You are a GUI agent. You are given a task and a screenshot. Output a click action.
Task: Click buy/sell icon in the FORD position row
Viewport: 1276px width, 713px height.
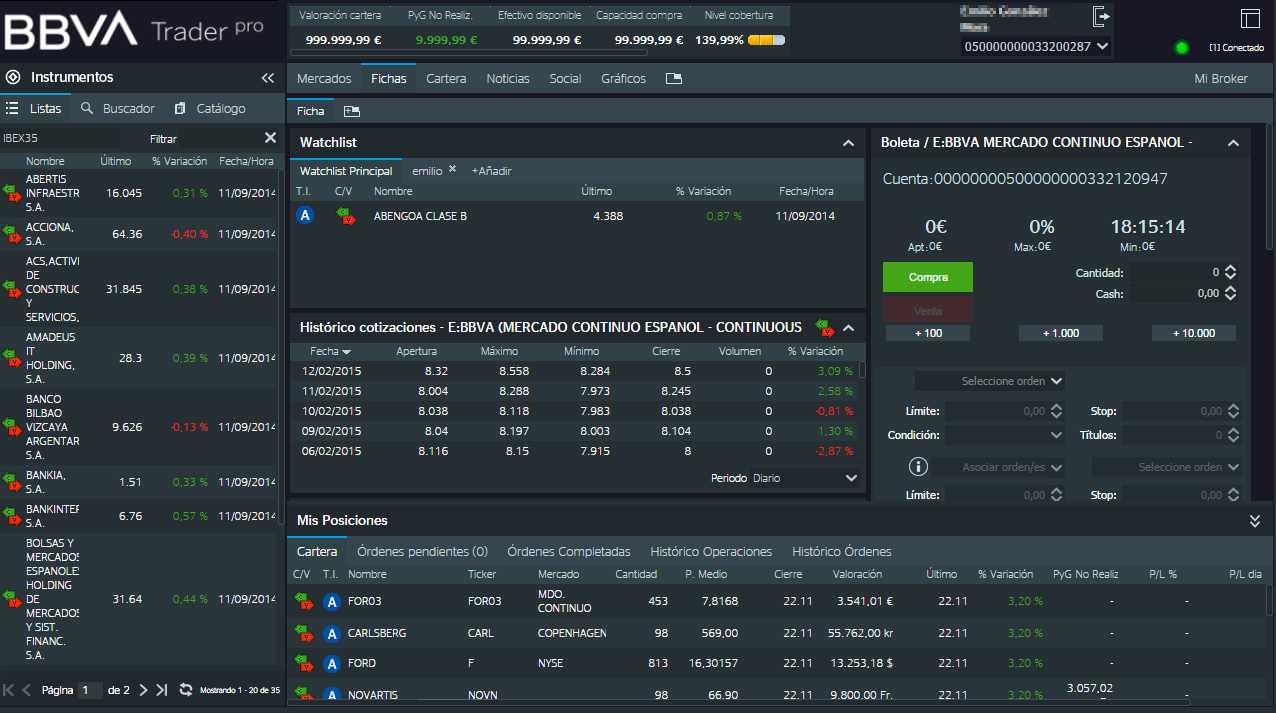point(302,663)
